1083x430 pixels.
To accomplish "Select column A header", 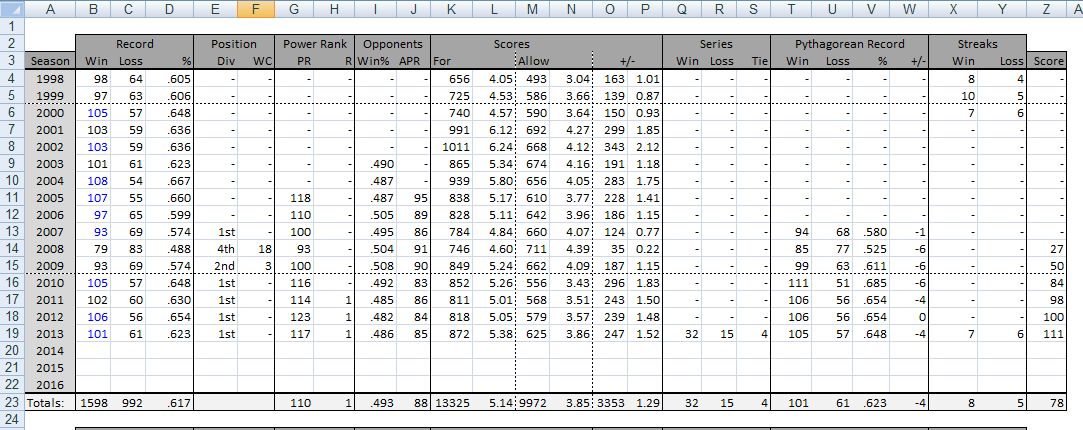I will pos(50,9).
